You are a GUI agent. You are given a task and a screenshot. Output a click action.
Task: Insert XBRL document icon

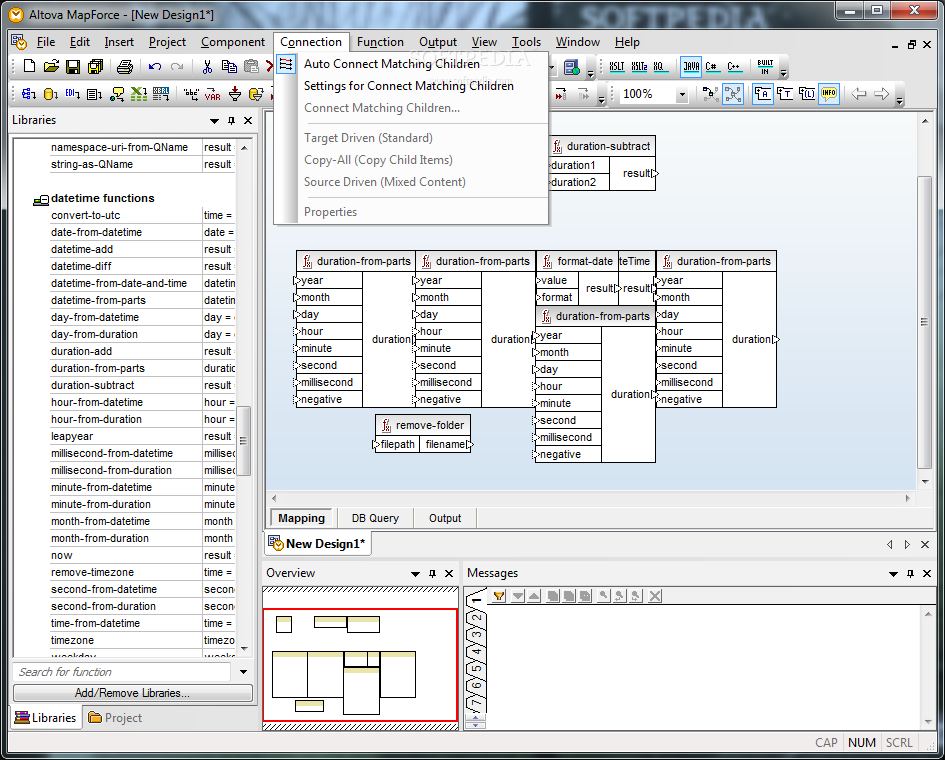(161, 94)
